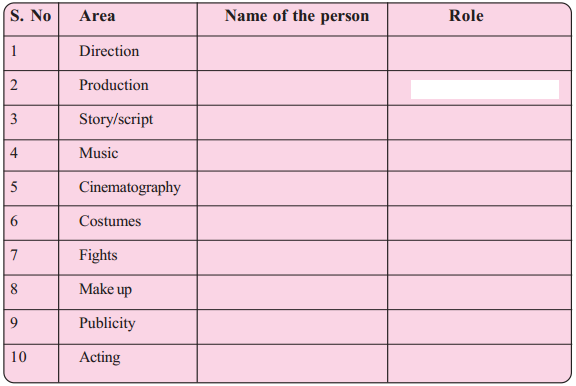The image size is (576, 386).
Task: Click the empty role cell for Acting
Action: point(479,363)
